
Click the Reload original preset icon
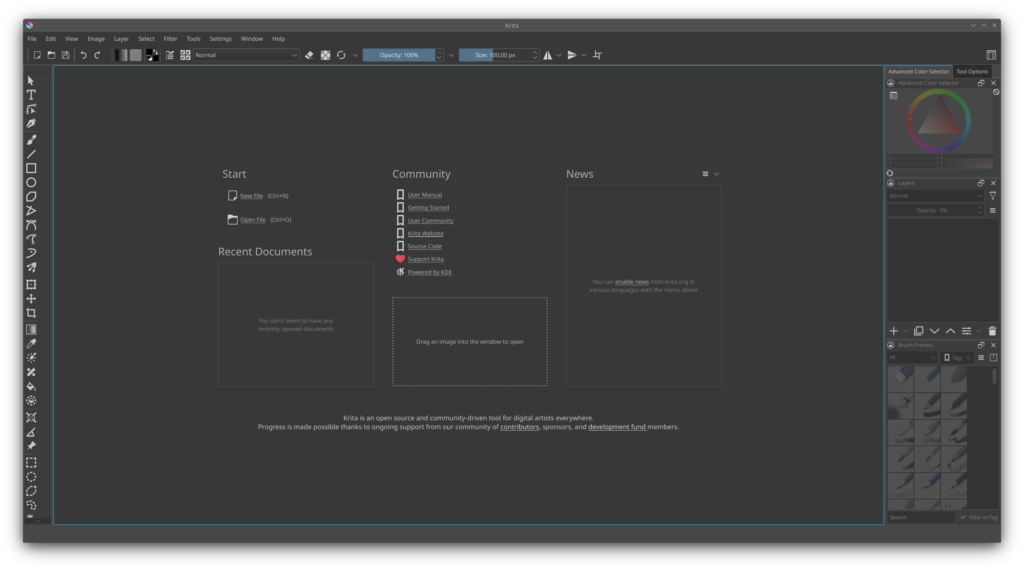click(341, 55)
